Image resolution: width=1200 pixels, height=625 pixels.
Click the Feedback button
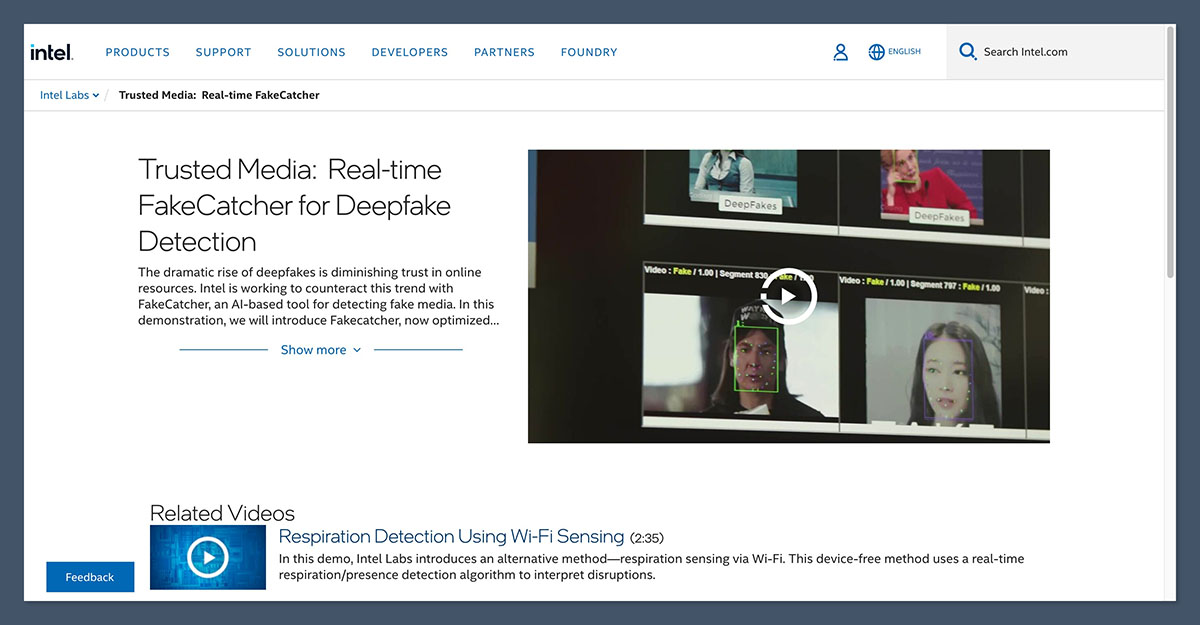[x=90, y=577]
